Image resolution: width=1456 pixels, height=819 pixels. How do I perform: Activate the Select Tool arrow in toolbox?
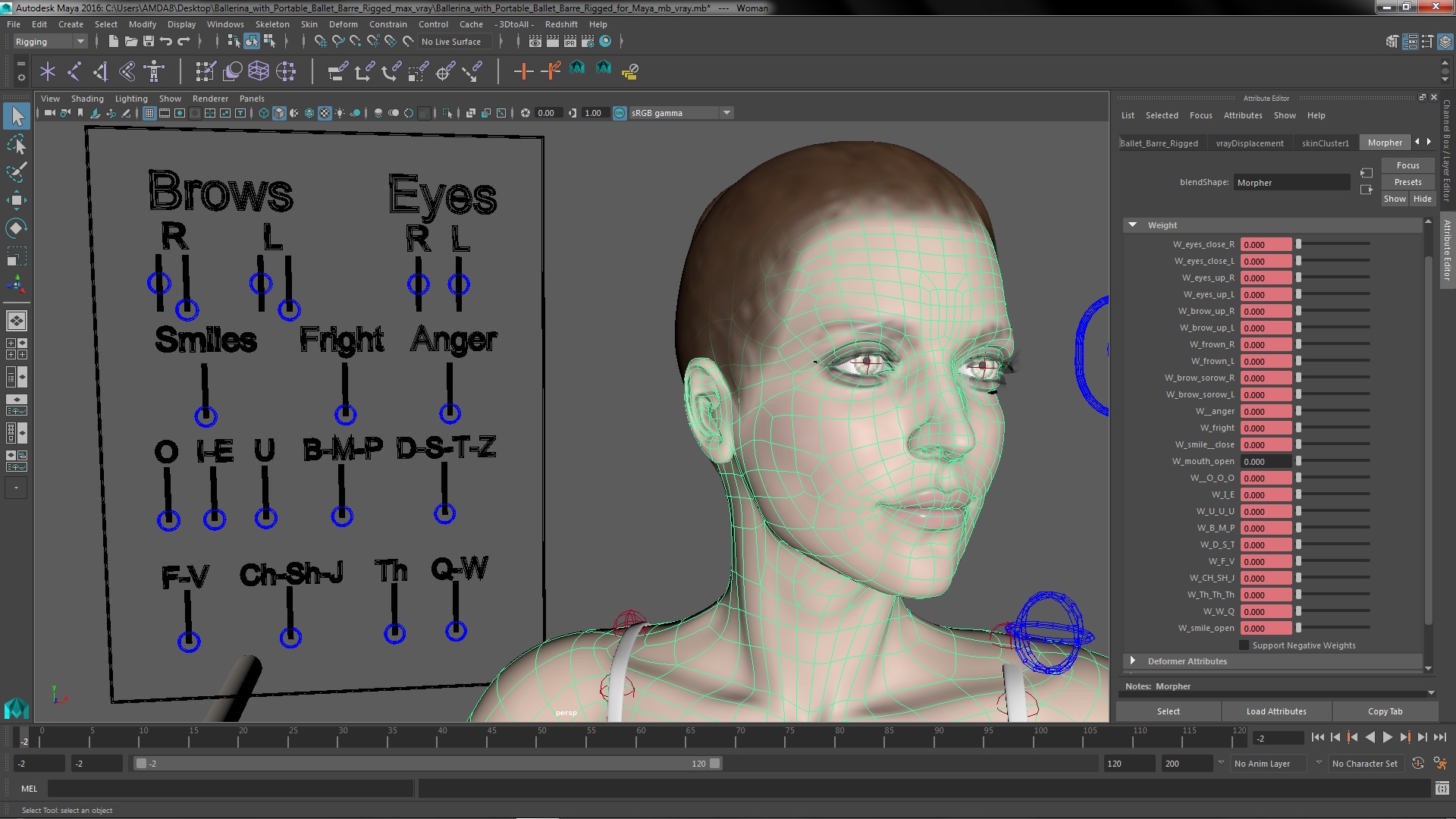17,116
